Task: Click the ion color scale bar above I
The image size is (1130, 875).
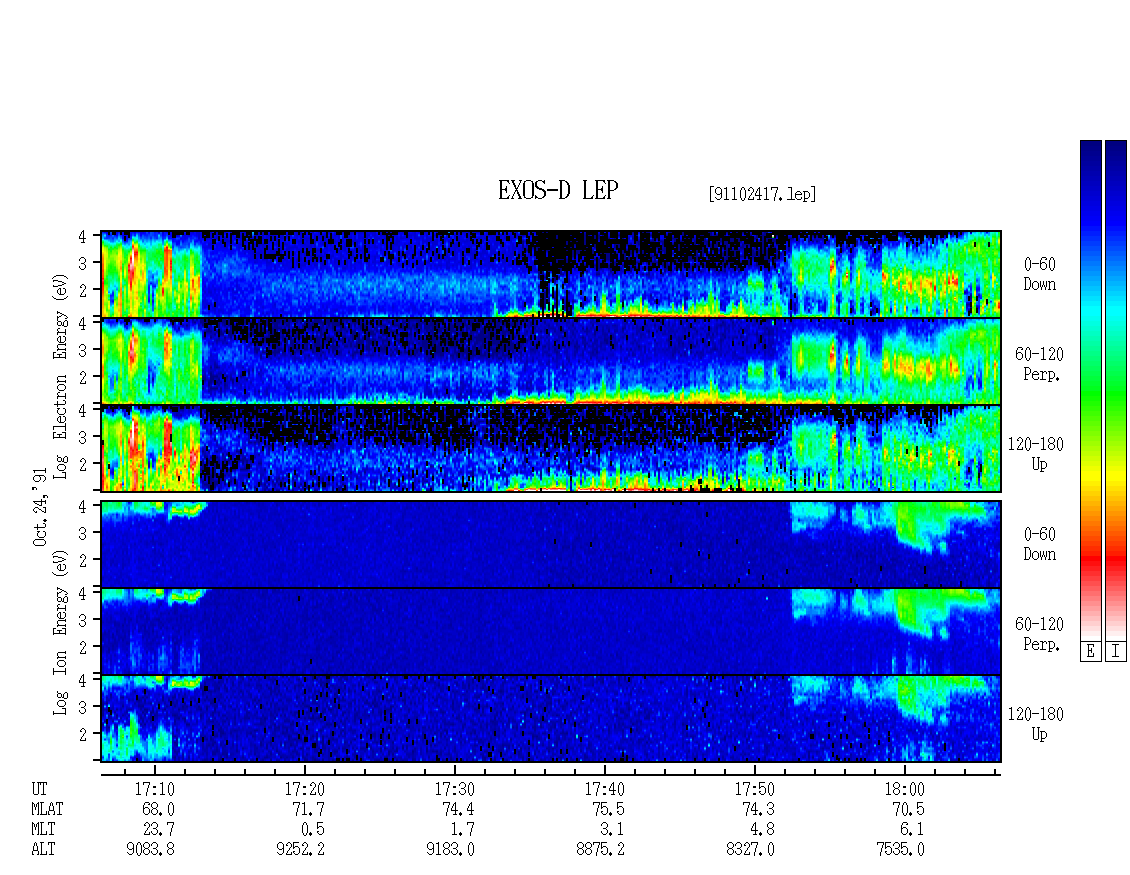Action: (1116, 390)
